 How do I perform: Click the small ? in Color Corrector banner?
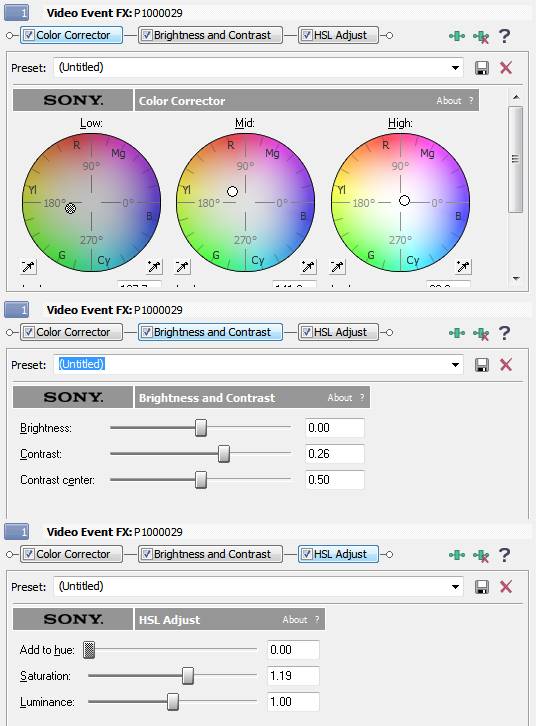(471, 101)
